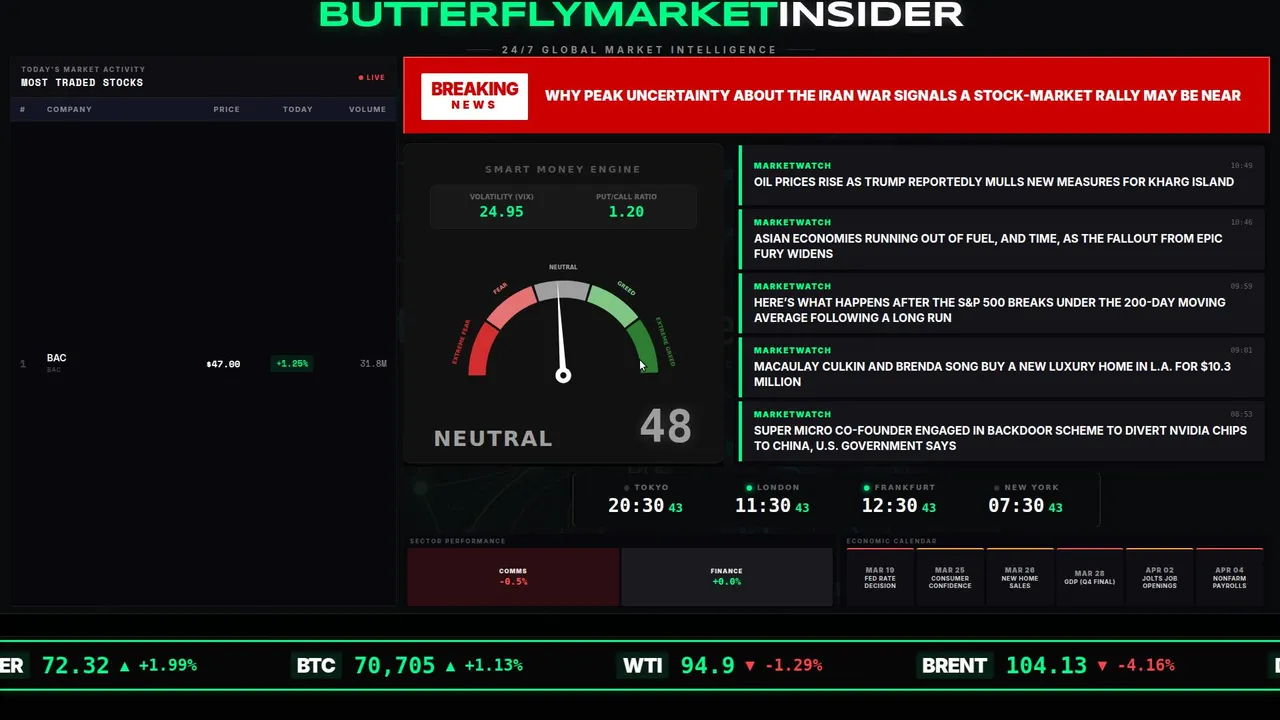Click the MOST TRADED STOCKS heading

(x=82, y=83)
